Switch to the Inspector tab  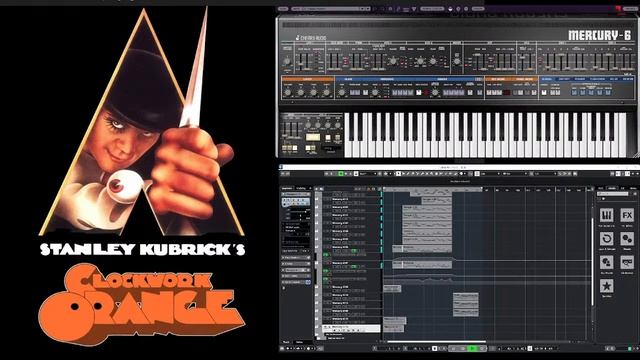click(x=287, y=188)
